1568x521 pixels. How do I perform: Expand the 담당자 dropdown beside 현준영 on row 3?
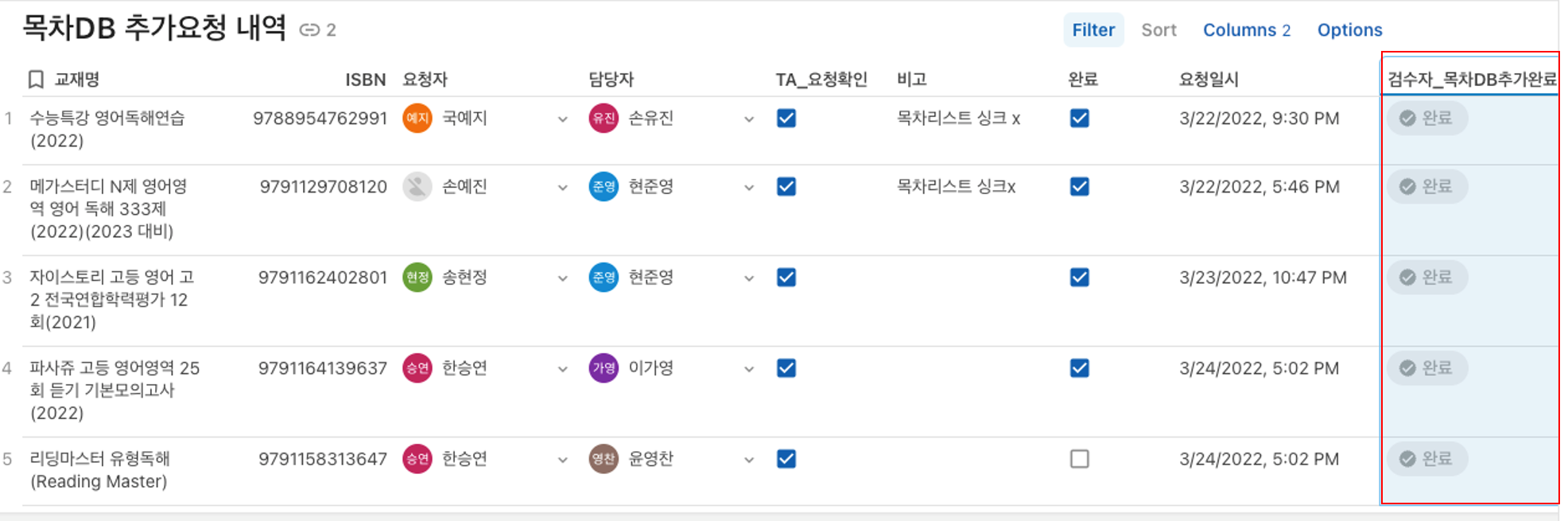(x=748, y=278)
